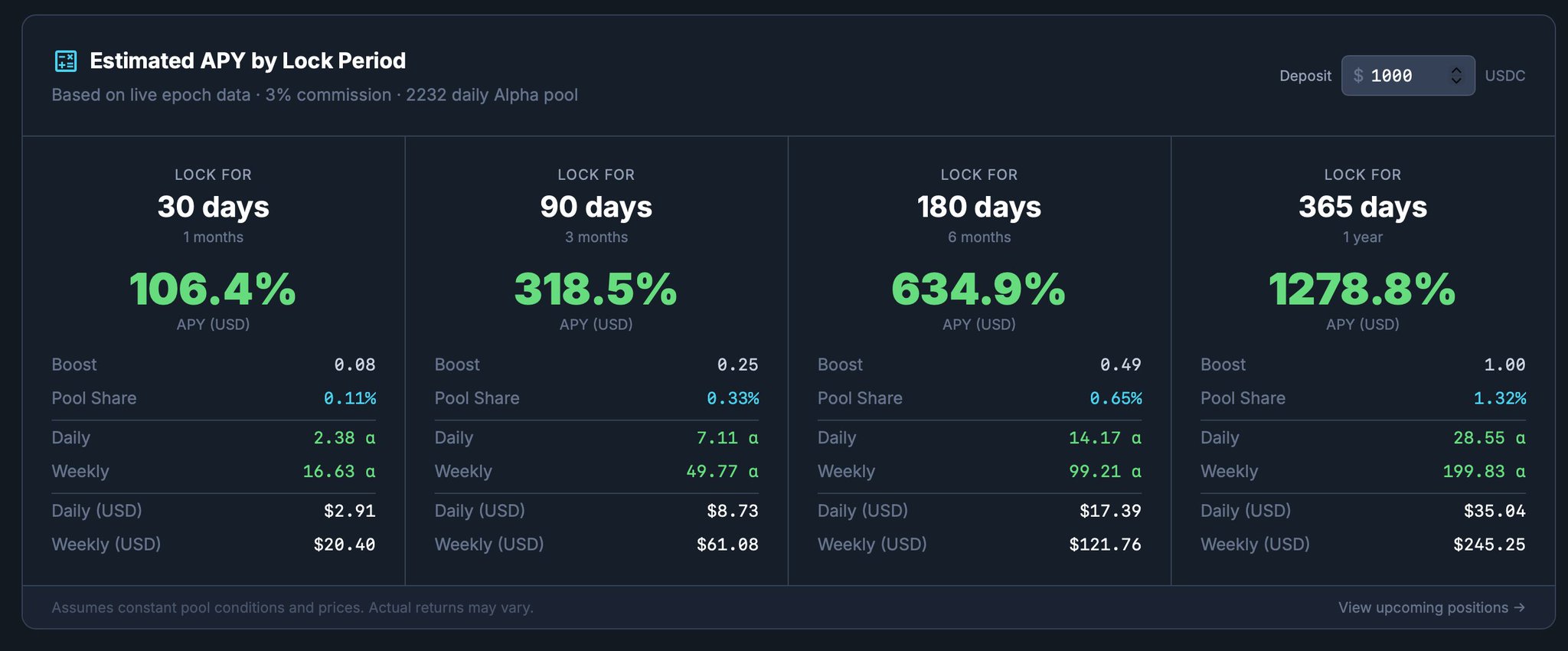This screenshot has height=651, width=1568.
Task: Click the 634.9% APY value
Action: pos(978,290)
